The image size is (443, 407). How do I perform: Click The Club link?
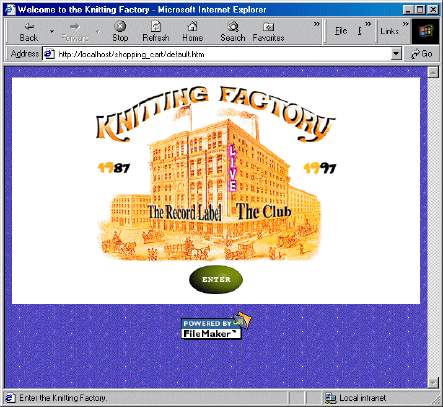264,211
